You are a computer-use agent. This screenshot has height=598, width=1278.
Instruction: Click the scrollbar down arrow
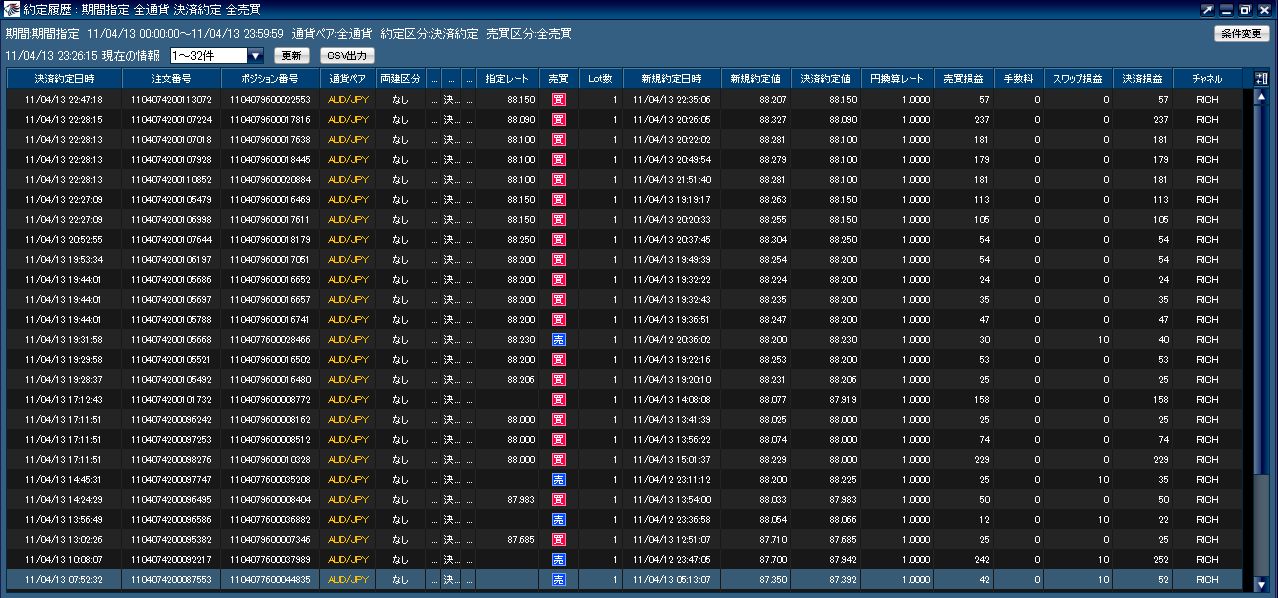click(x=1260, y=585)
